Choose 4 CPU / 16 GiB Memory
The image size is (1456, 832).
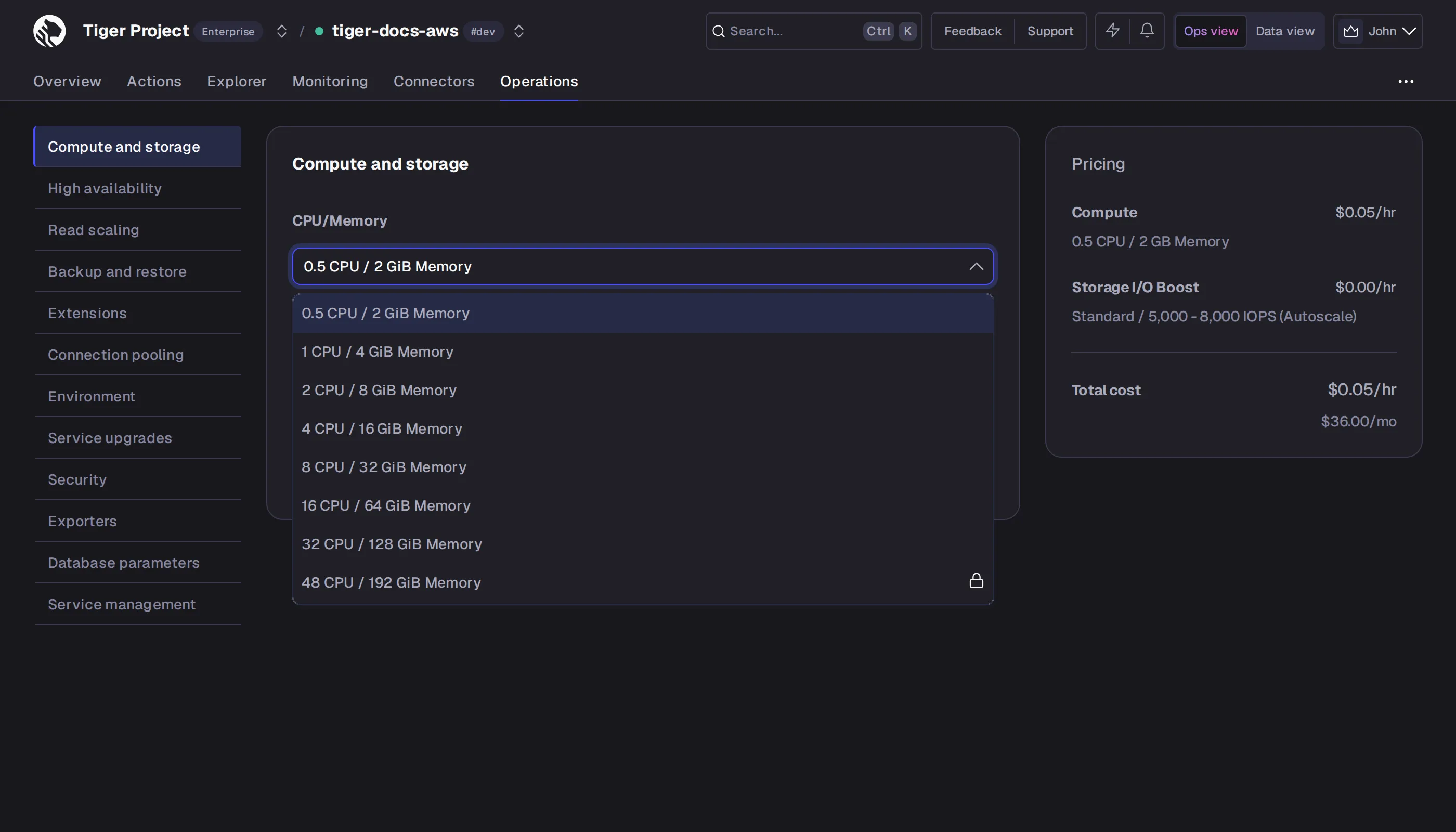[x=643, y=428]
